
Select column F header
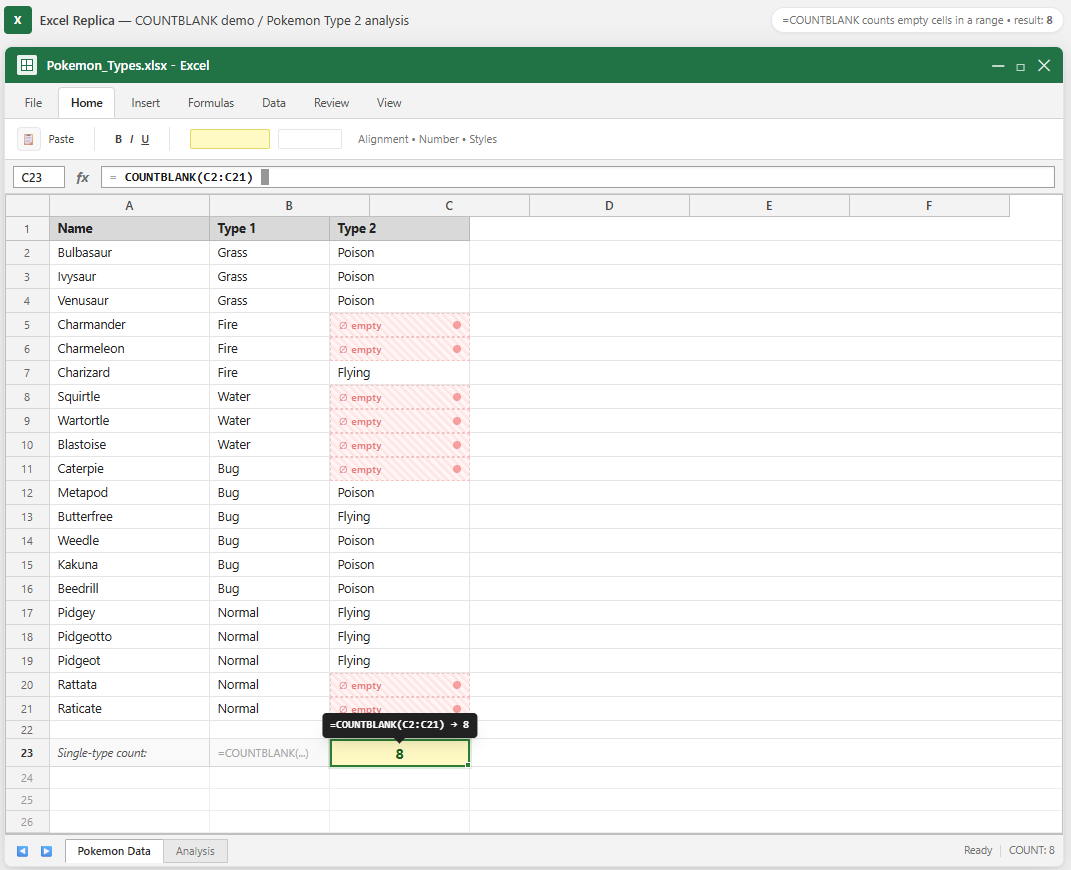(x=929, y=206)
